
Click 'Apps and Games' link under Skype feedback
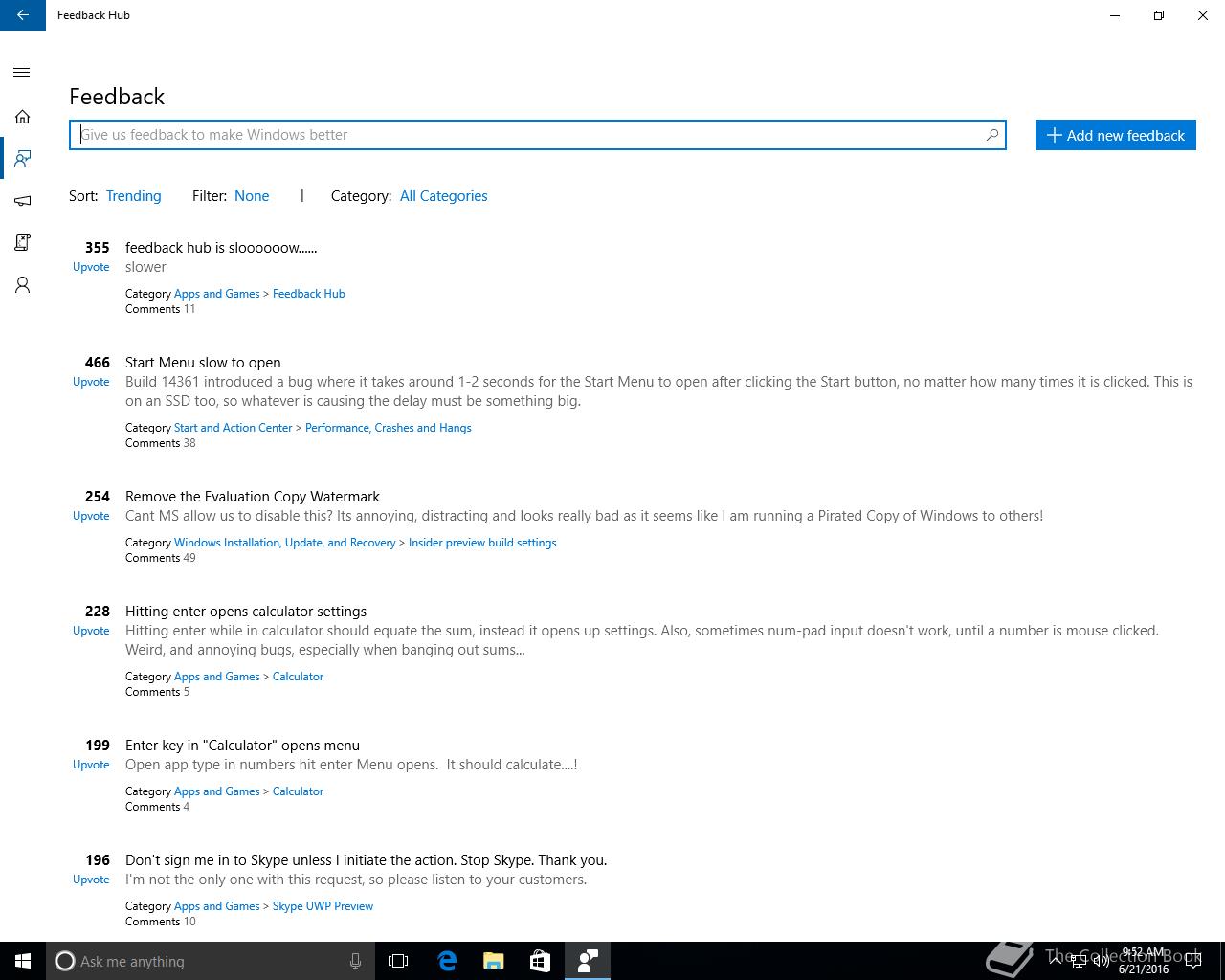point(216,906)
